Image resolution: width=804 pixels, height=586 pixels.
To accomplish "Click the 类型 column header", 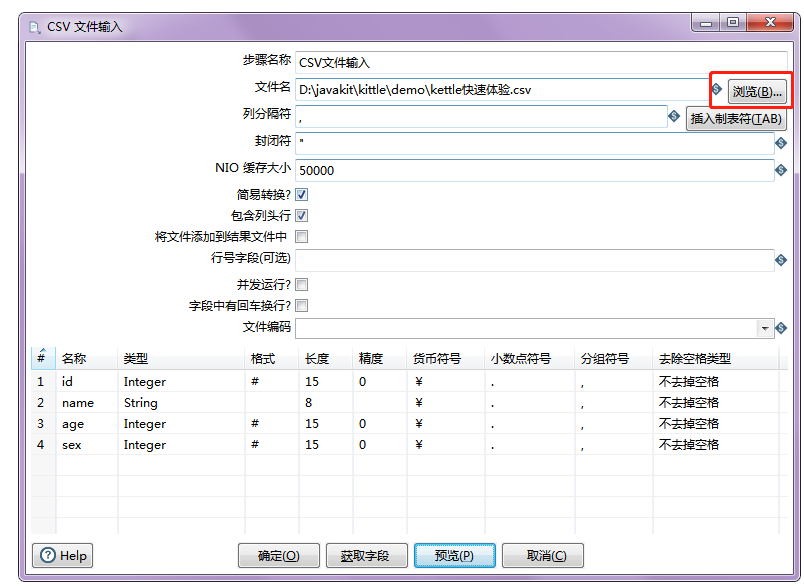I will [181, 358].
